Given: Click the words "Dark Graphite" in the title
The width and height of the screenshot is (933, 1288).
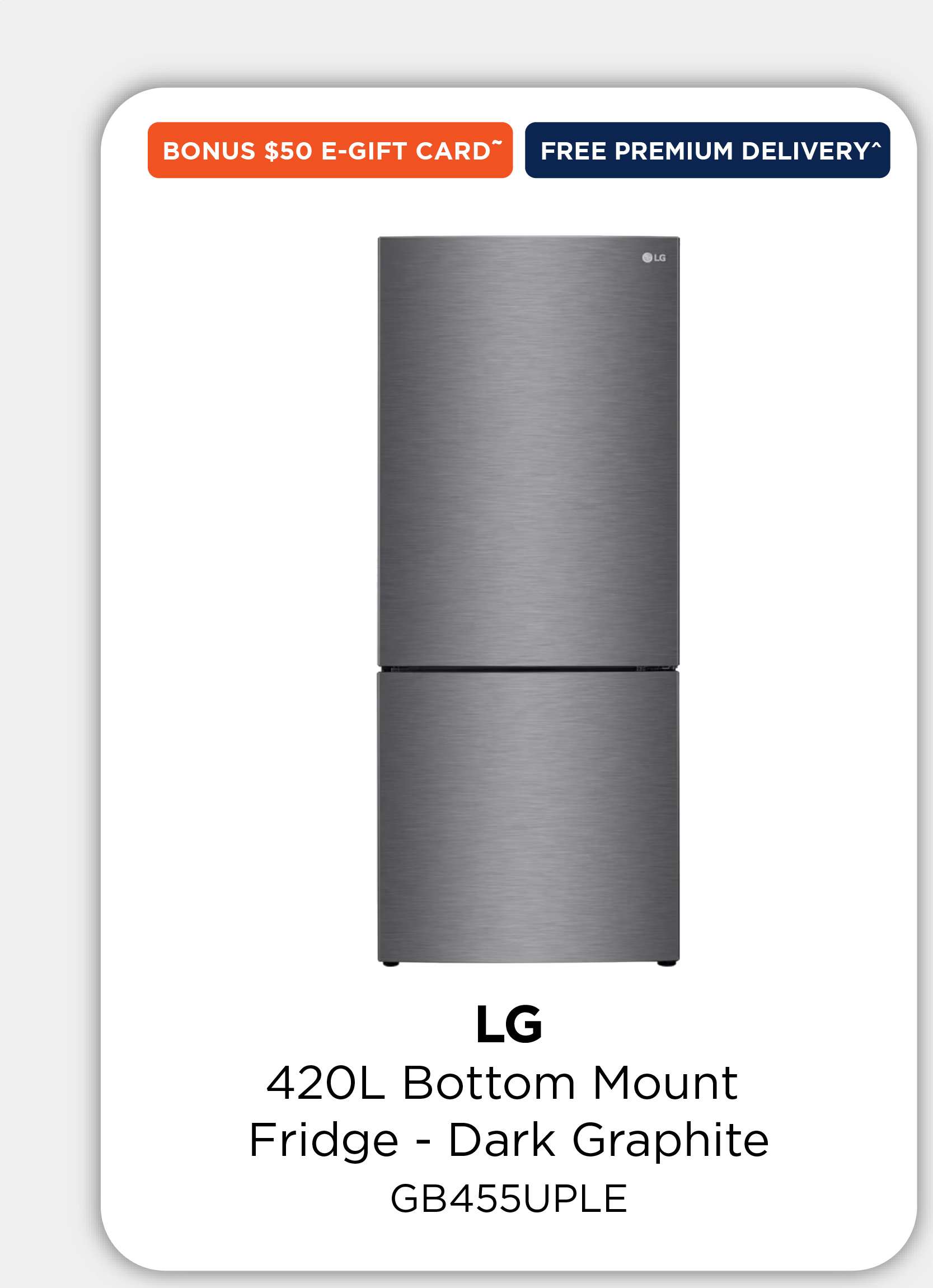Looking at the screenshot, I should tap(609, 1140).
